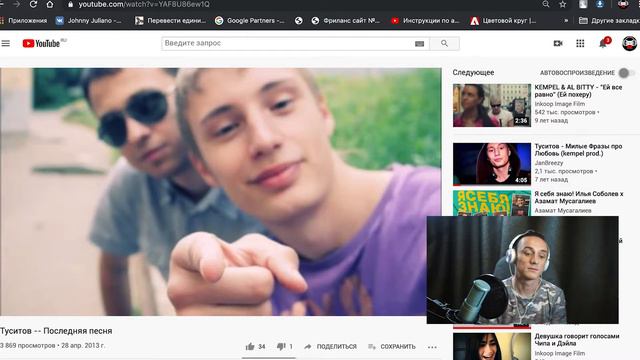The height and width of the screenshot is (360, 640).
Task: Open the Johnny Juliano VK bookmark
Action: pos(89,20)
